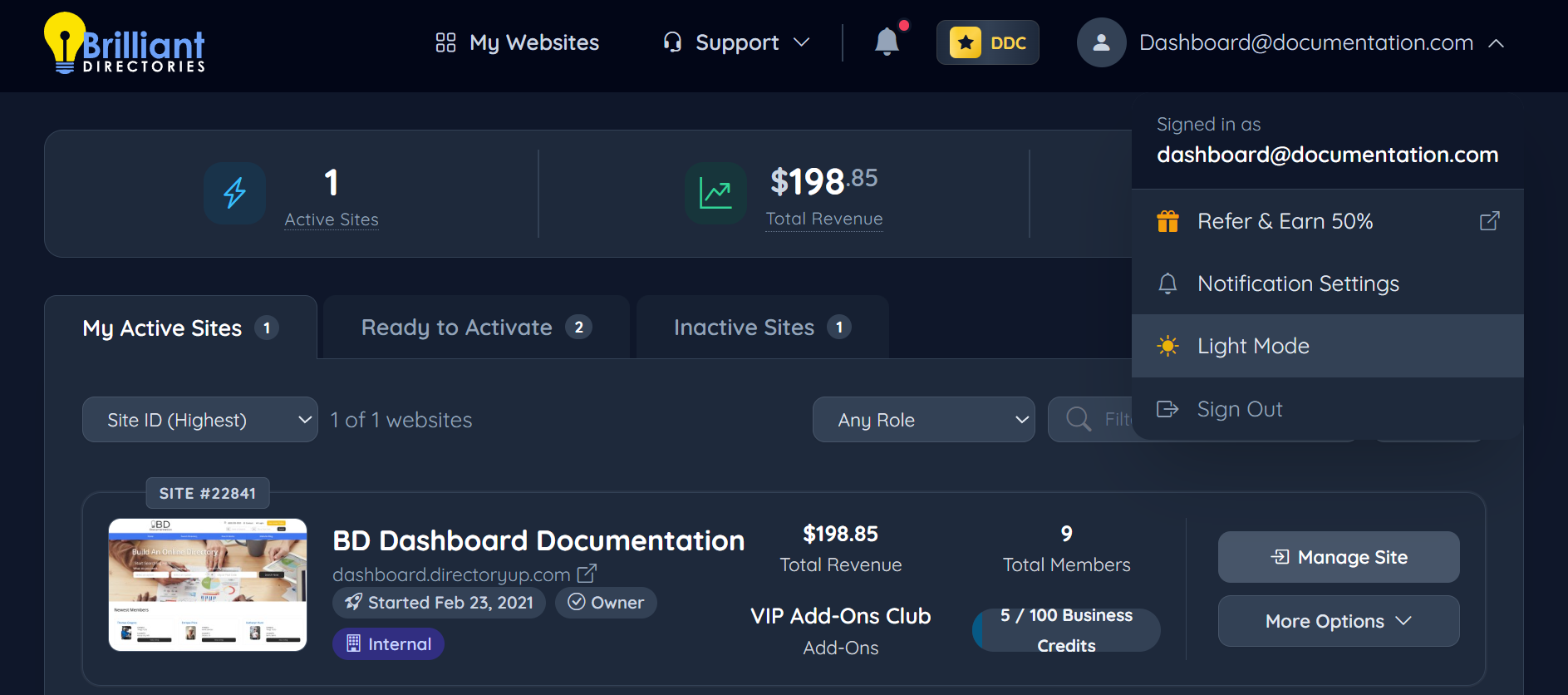1568x695 pixels.
Task: Click the 5 / 100 Business Credits progress bar
Action: [1066, 630]
